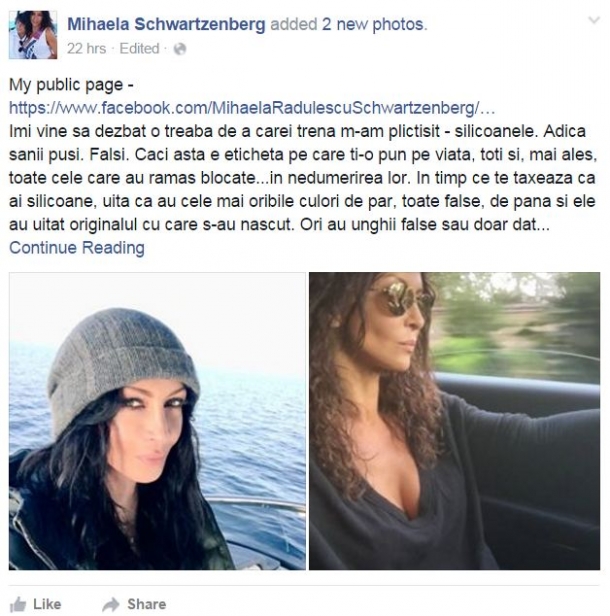Open the post options chevron menu
Image resolution: width=610 pixels, height=616 pixels.
click(594, 20)
